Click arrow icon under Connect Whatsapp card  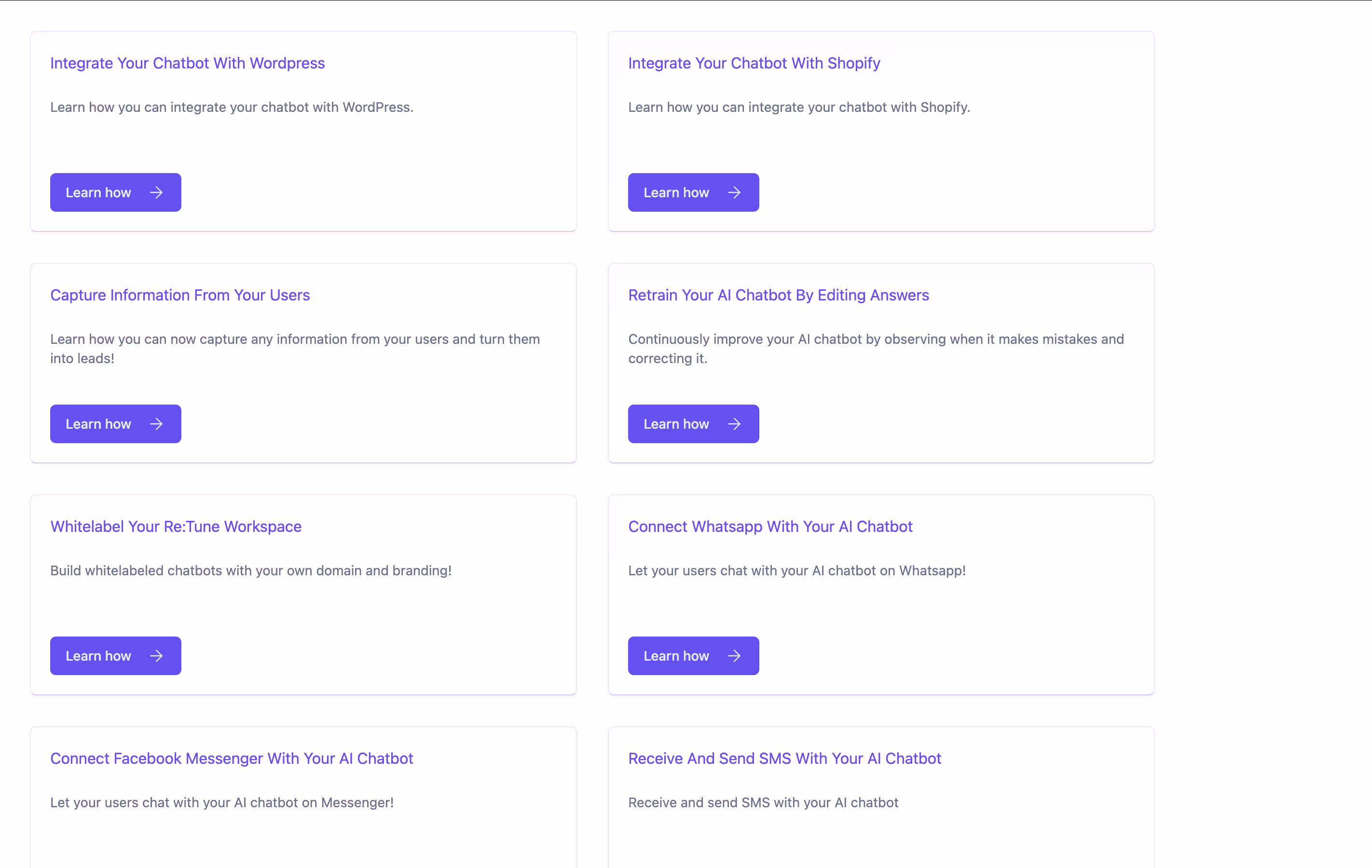pos(734,656)
